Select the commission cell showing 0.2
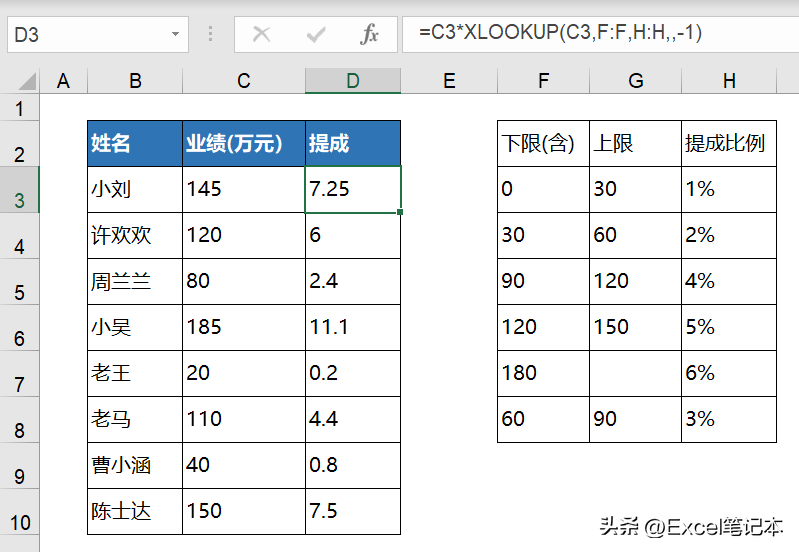799x552 pixels. 353,374
